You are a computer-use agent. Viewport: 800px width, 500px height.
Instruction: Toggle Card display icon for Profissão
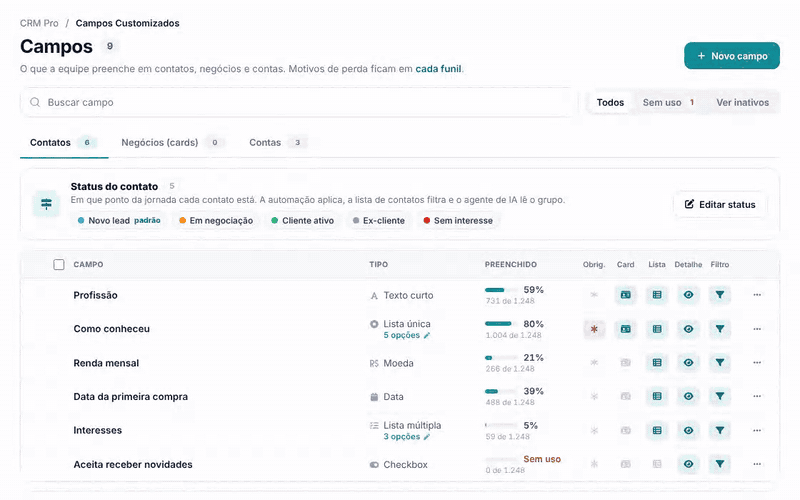[x=626, y=295]
